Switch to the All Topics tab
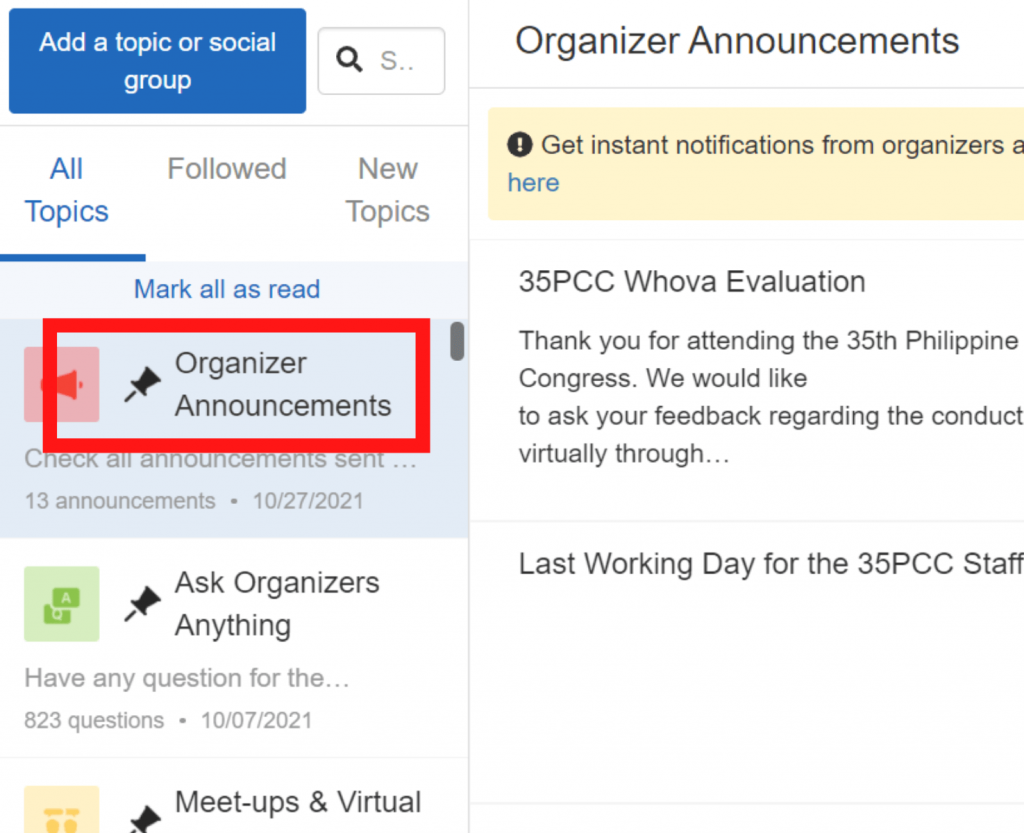The height and width of the screenshot is (833, 1024). coord(66,190)
